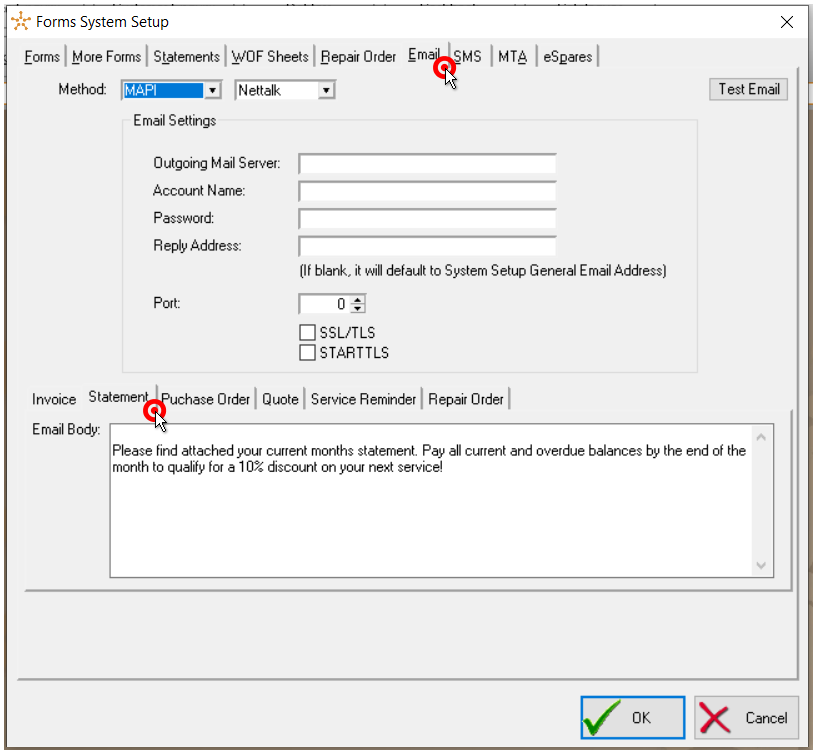The height and width of the screenshot is (754, 817).
Task: Click inside the Outgoing Mail Server field
Action: pyautogui.click(x=427, y=164)
